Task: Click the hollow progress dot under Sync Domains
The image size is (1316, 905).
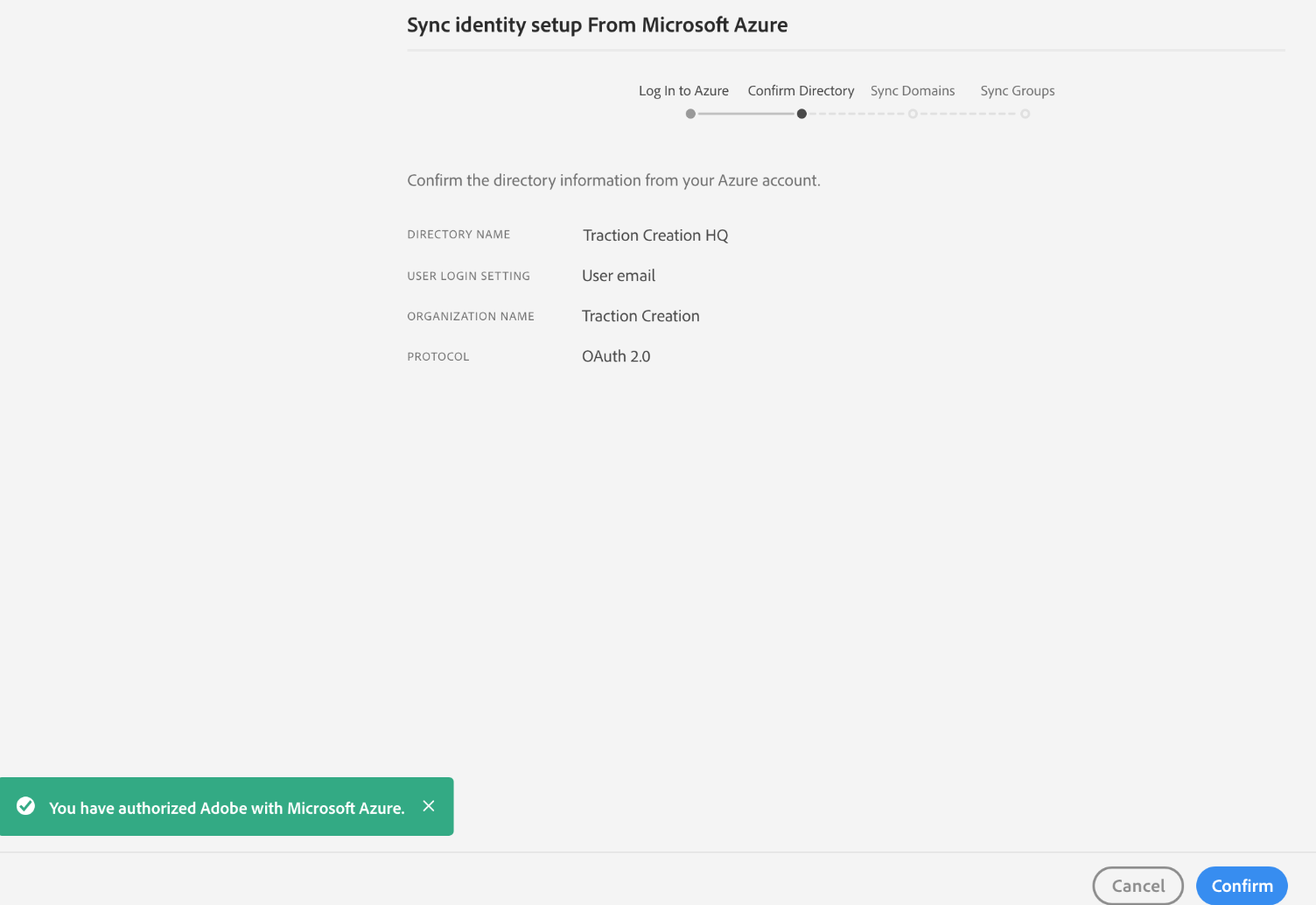Action: 913,114
